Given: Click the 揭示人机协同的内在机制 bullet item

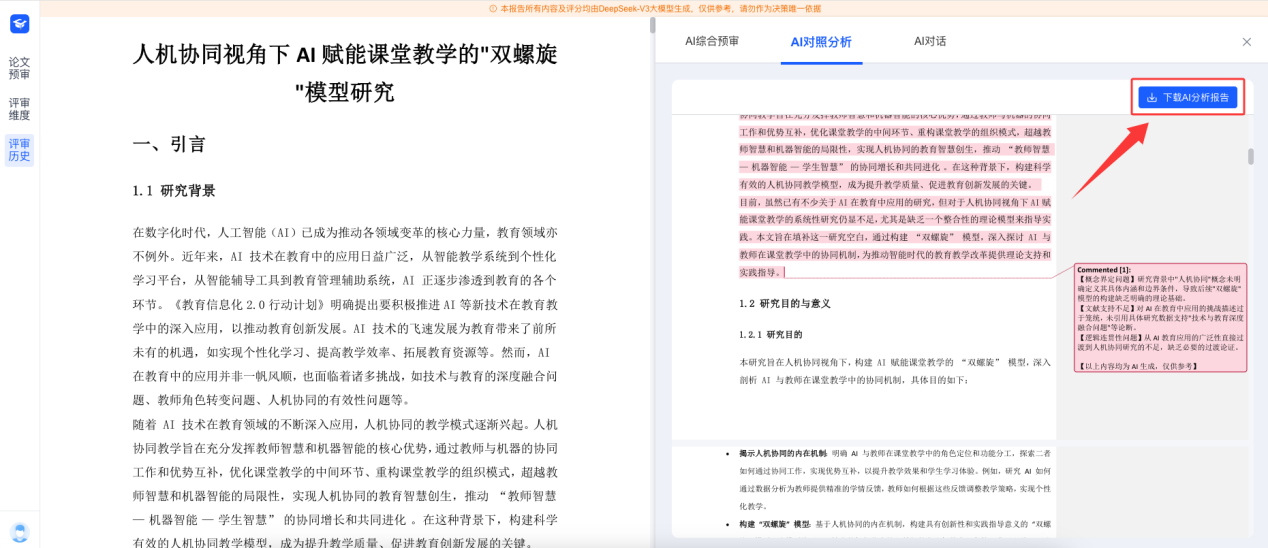Looking at the screenshot, I should point(782,453).
